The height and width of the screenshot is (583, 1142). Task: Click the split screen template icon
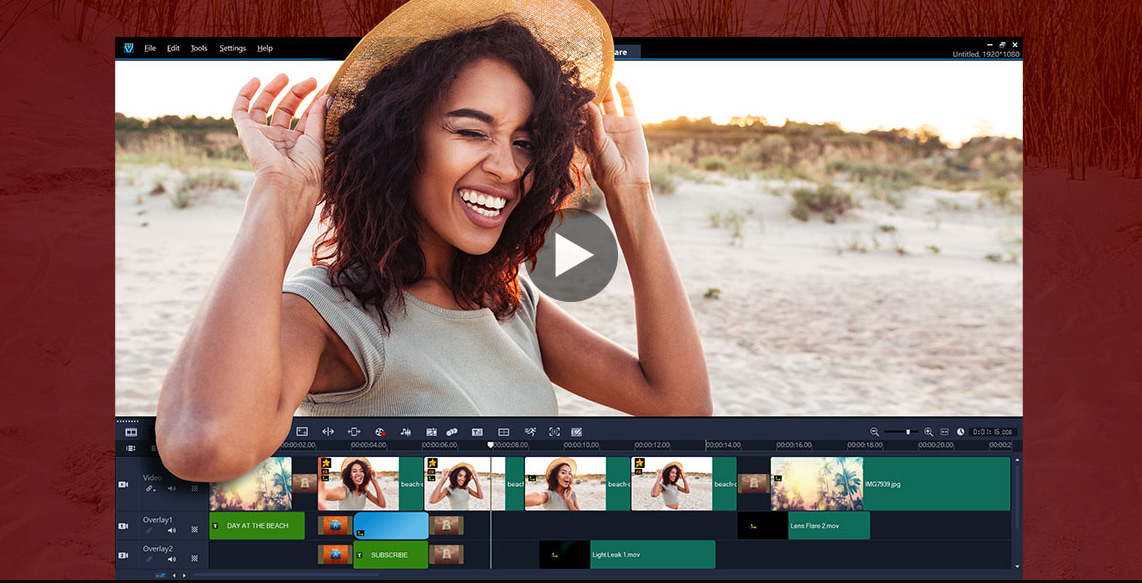[x=504, y=432]
